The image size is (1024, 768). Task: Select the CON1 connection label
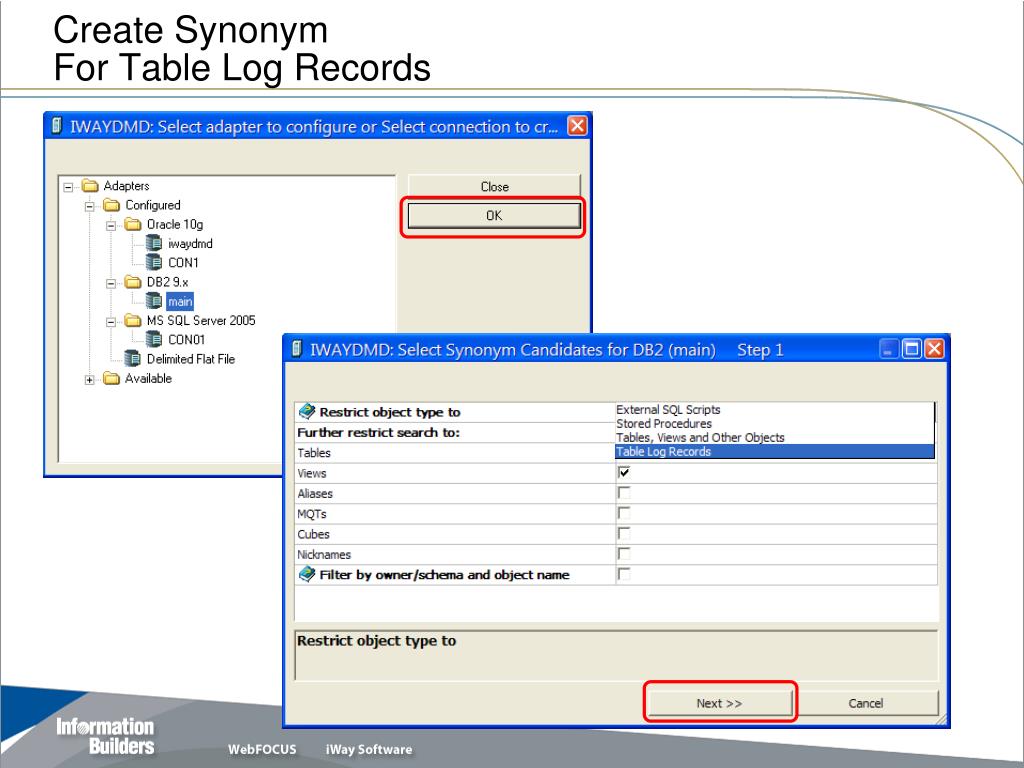pos(184,263)
